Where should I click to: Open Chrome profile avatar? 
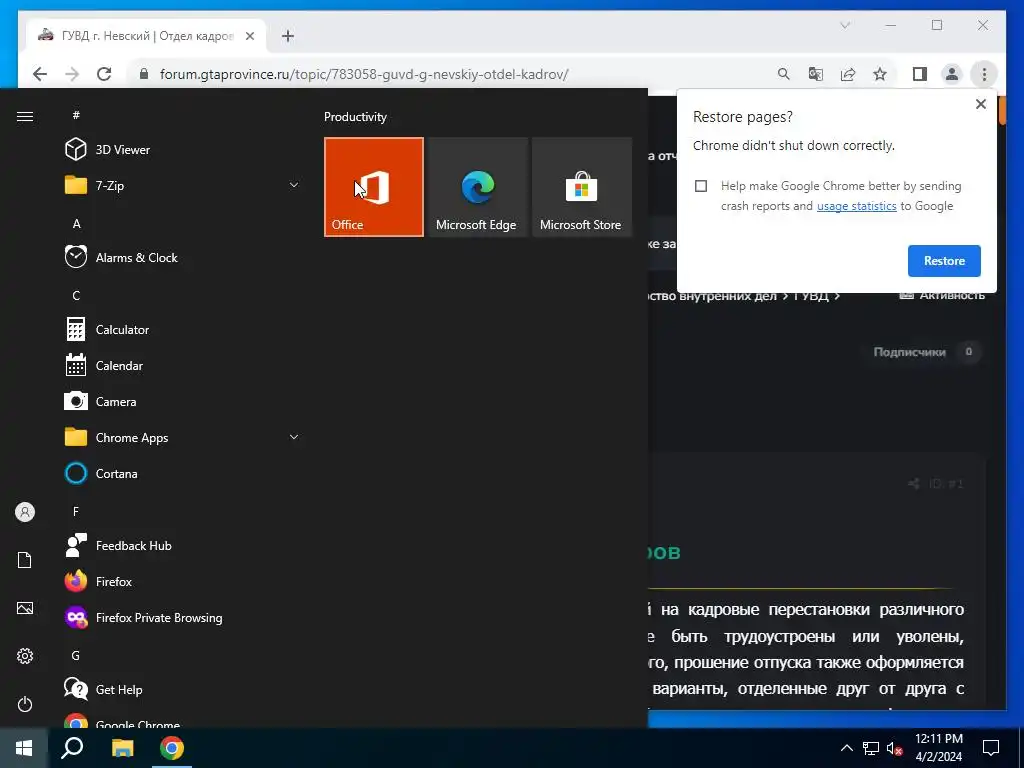pos(952,74)
